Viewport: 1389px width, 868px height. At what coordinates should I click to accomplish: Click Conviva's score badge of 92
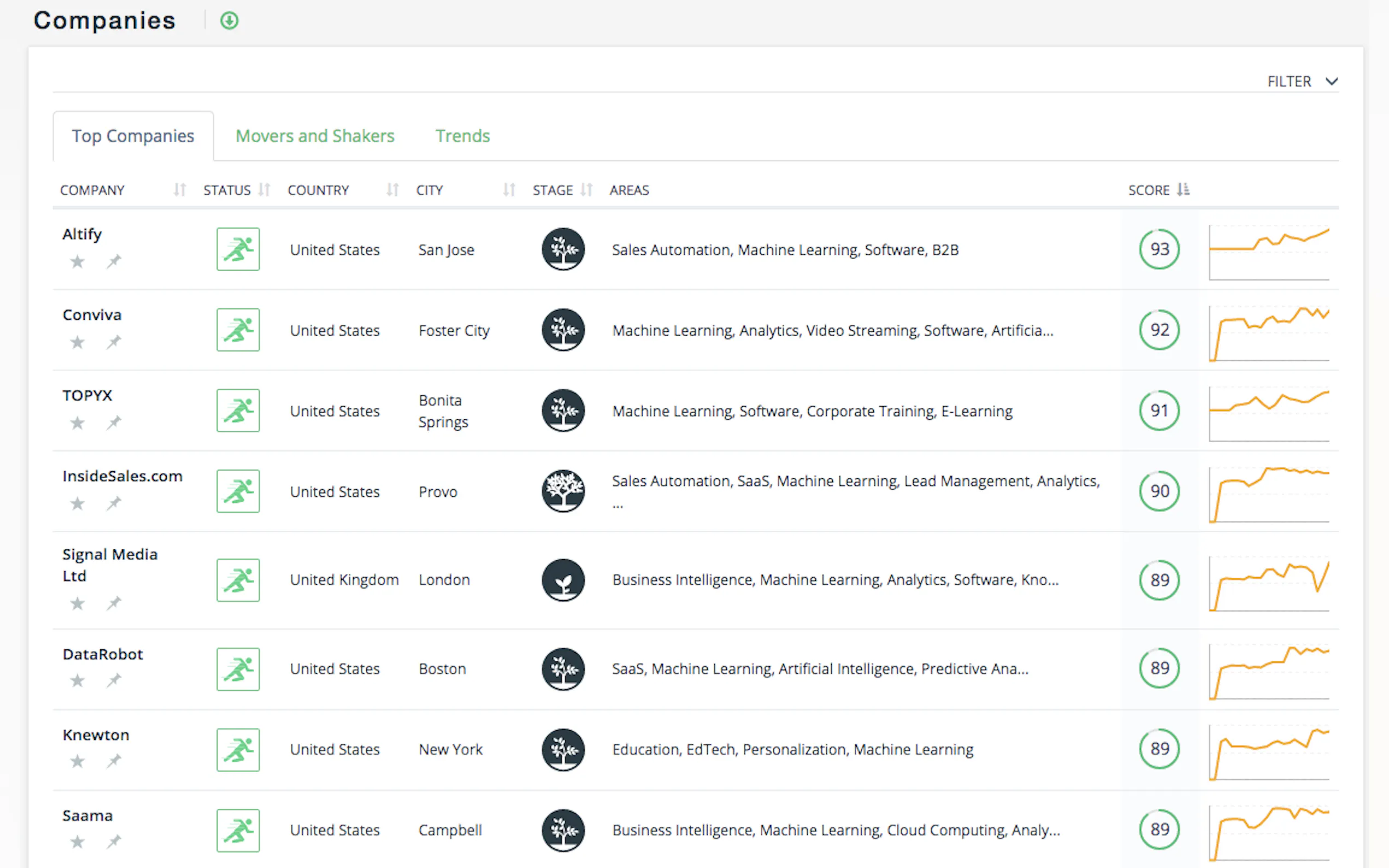pyautogui.click(x=1159, y=330)
